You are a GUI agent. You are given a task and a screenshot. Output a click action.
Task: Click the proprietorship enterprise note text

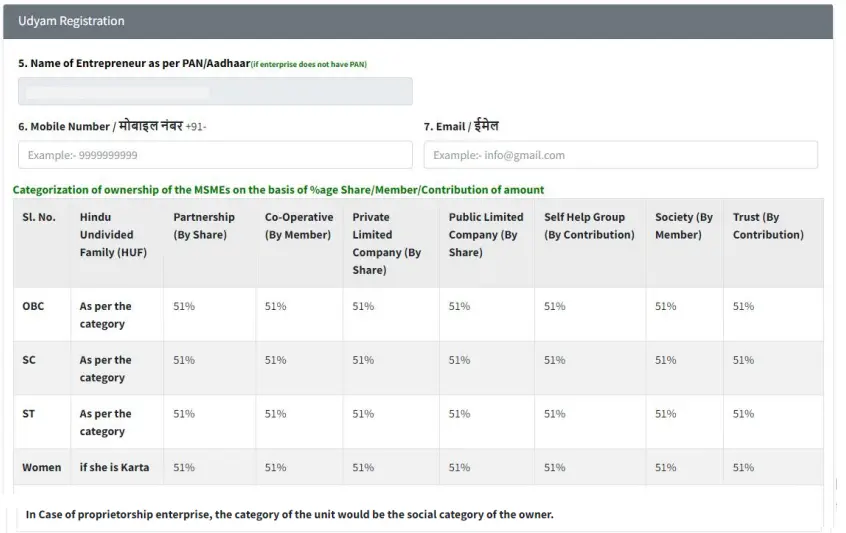coord(290,514)
